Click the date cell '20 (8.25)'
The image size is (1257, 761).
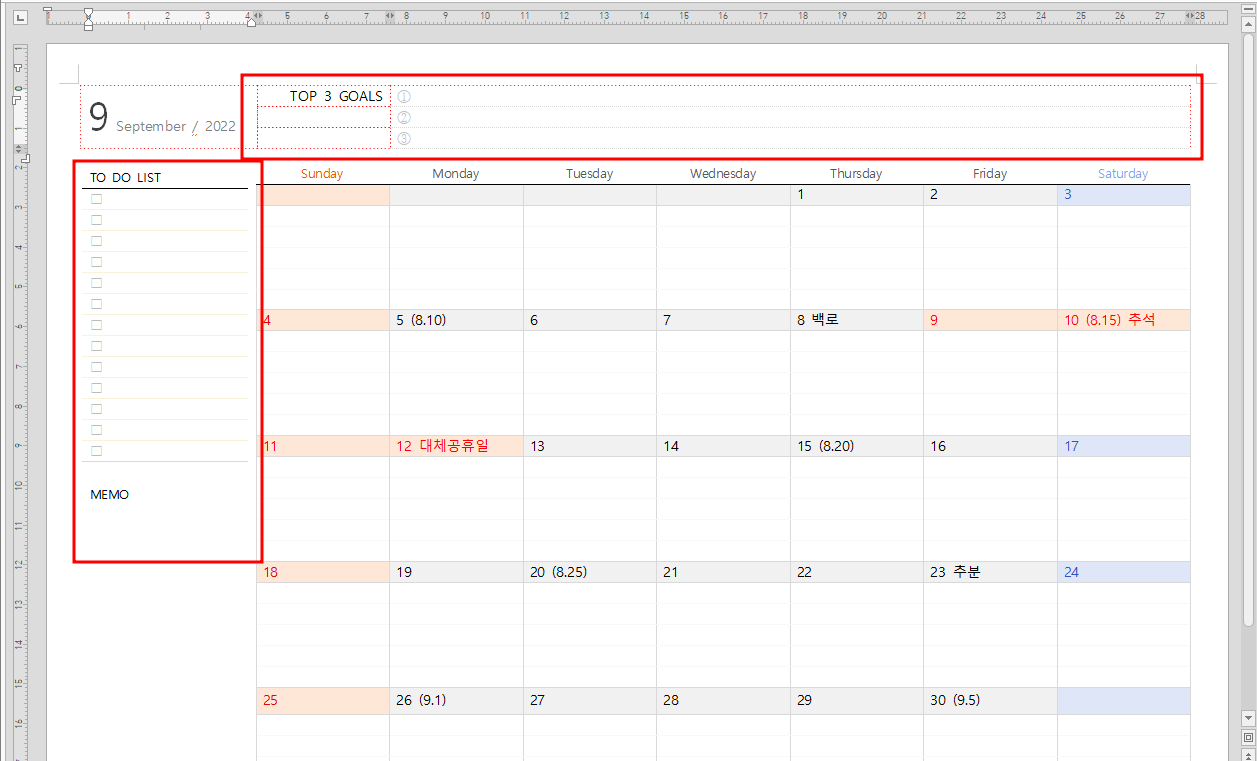click(590, 573)
